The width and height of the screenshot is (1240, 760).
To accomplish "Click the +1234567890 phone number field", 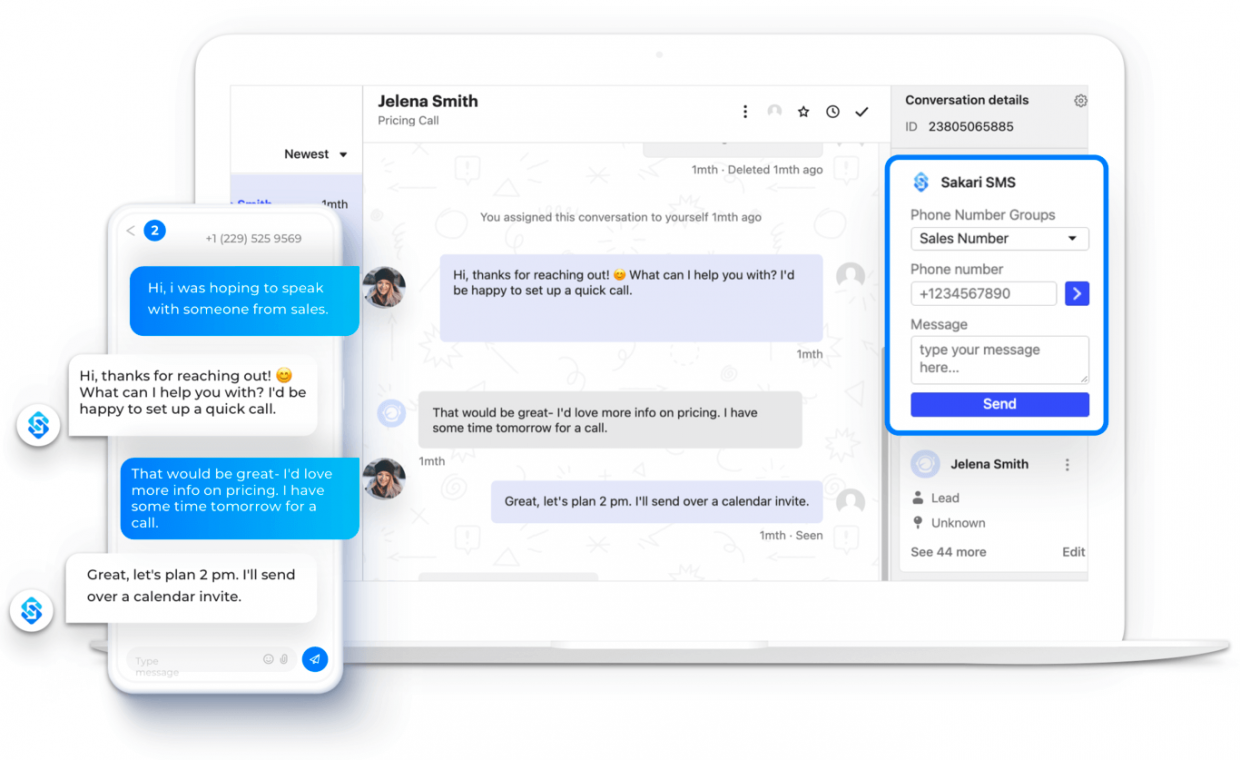I will pos(983,293).
